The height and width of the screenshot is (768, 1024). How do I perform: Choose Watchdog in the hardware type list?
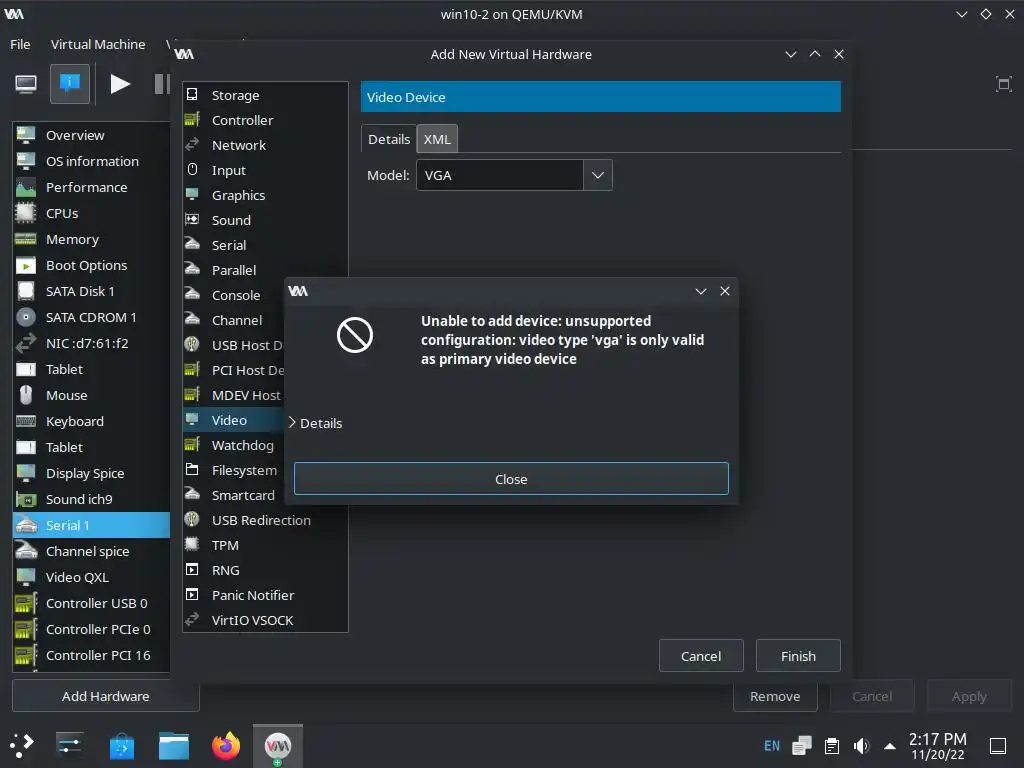coord(234,445)
